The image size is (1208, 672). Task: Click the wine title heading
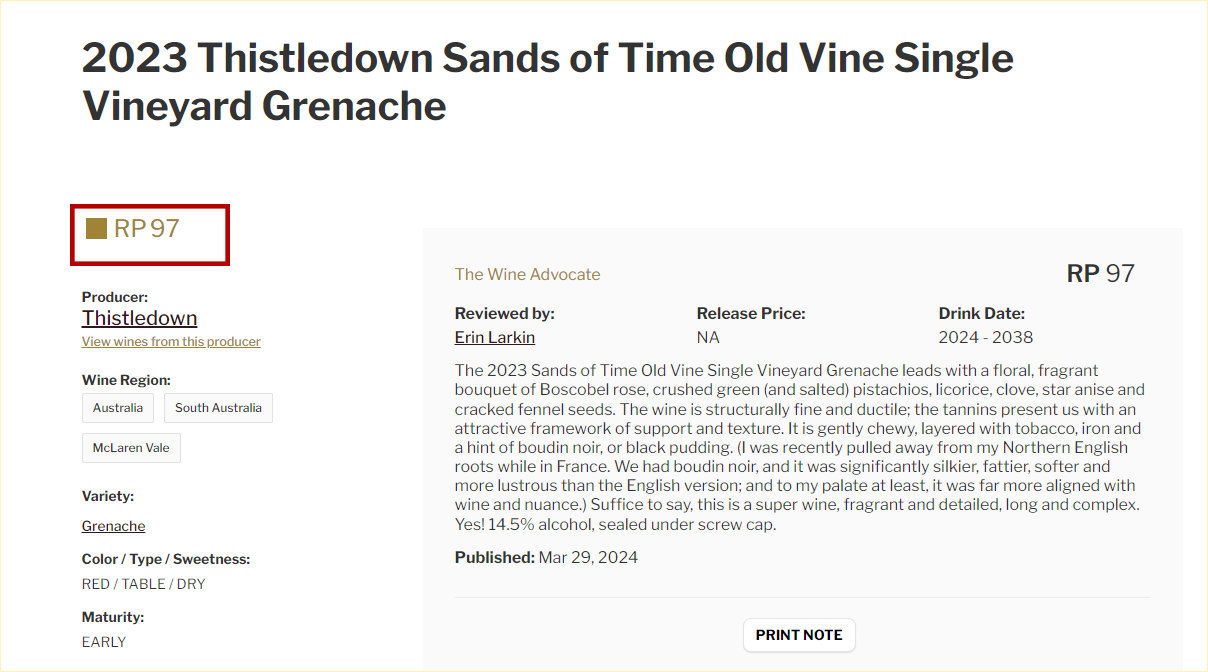[x=547, y=82]
